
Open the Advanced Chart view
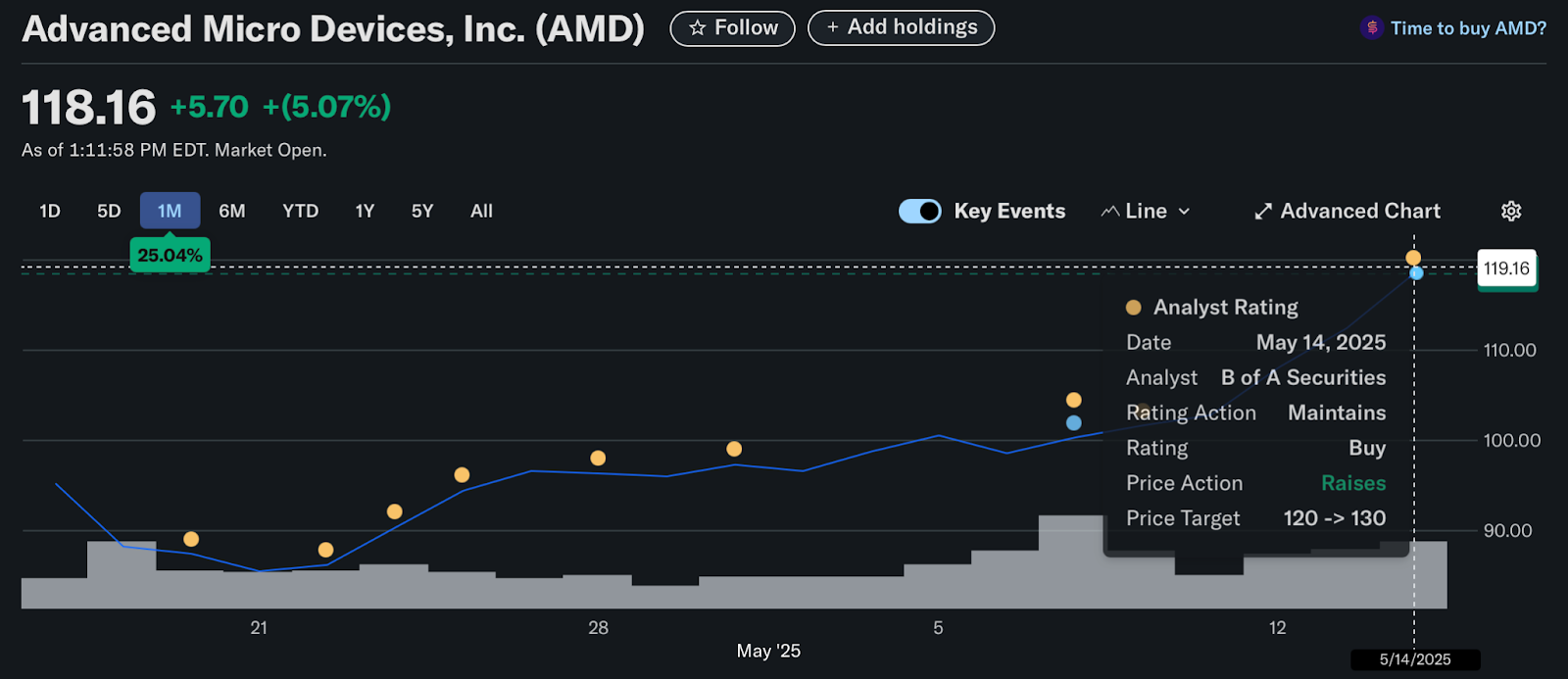(x=1347, y=211)
